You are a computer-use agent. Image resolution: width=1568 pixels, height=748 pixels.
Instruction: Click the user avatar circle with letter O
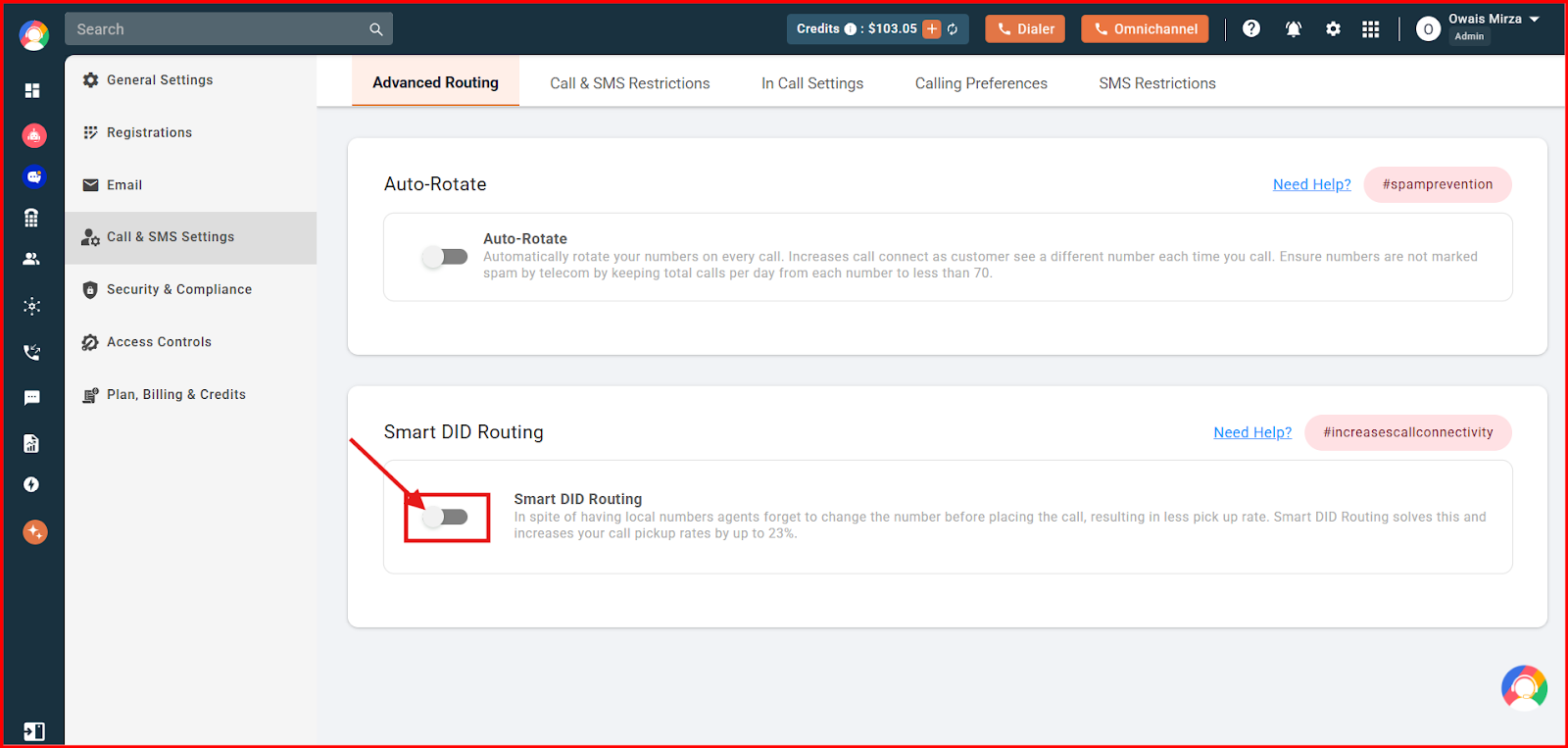1428,29
